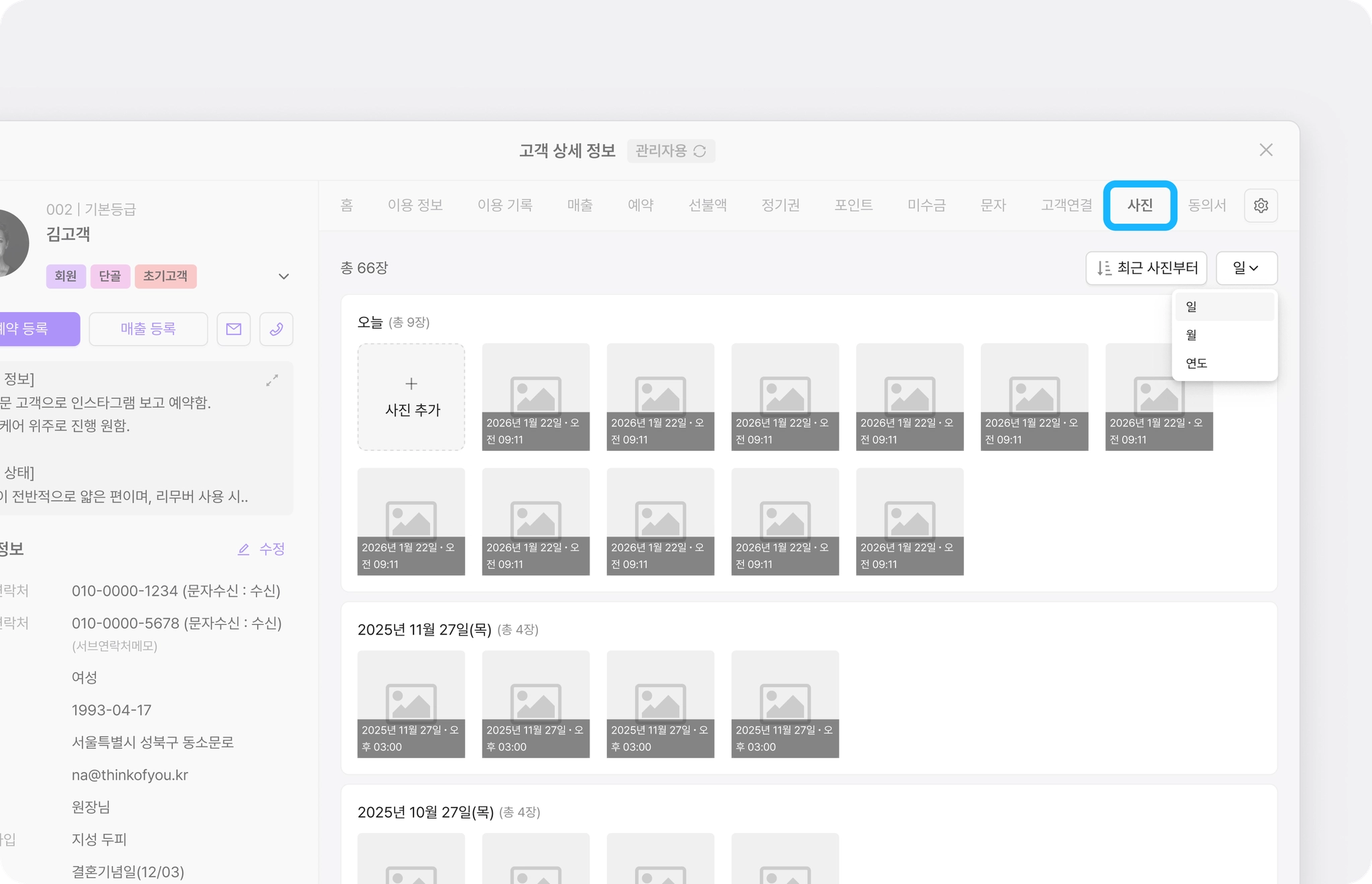Click the settings gear icon beside tabs
This screenshot has width=1372, height=884.
1260,206
